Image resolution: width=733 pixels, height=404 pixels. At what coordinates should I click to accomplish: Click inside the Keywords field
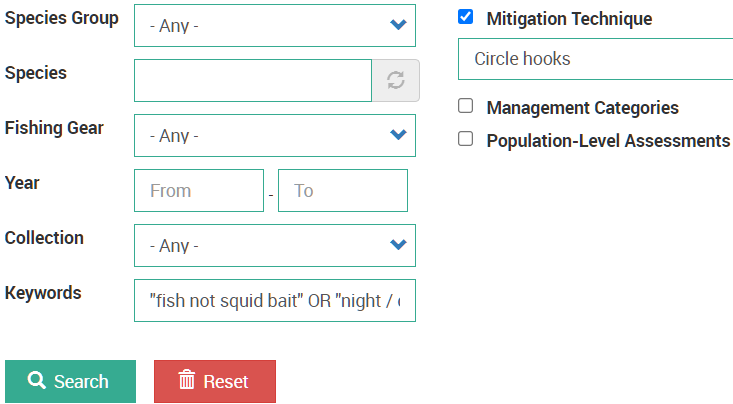[275, 301]
